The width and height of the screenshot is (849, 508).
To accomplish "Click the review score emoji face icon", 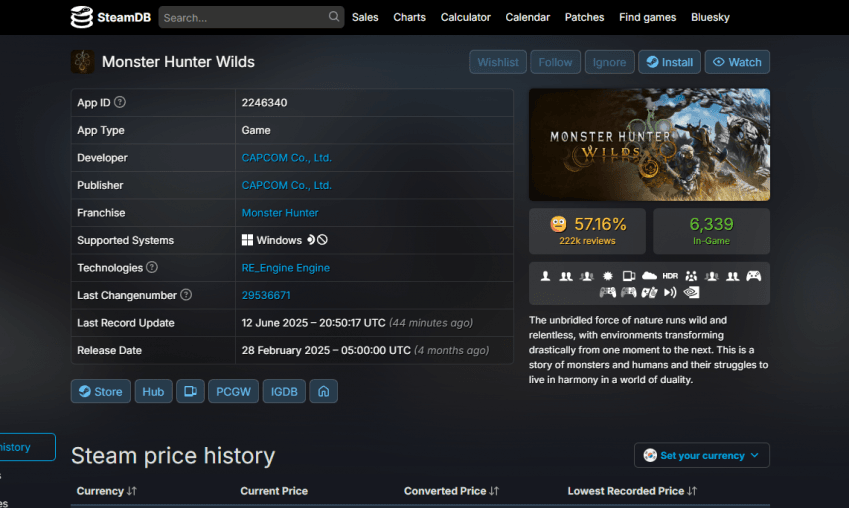I will click(x=558, y=224).
